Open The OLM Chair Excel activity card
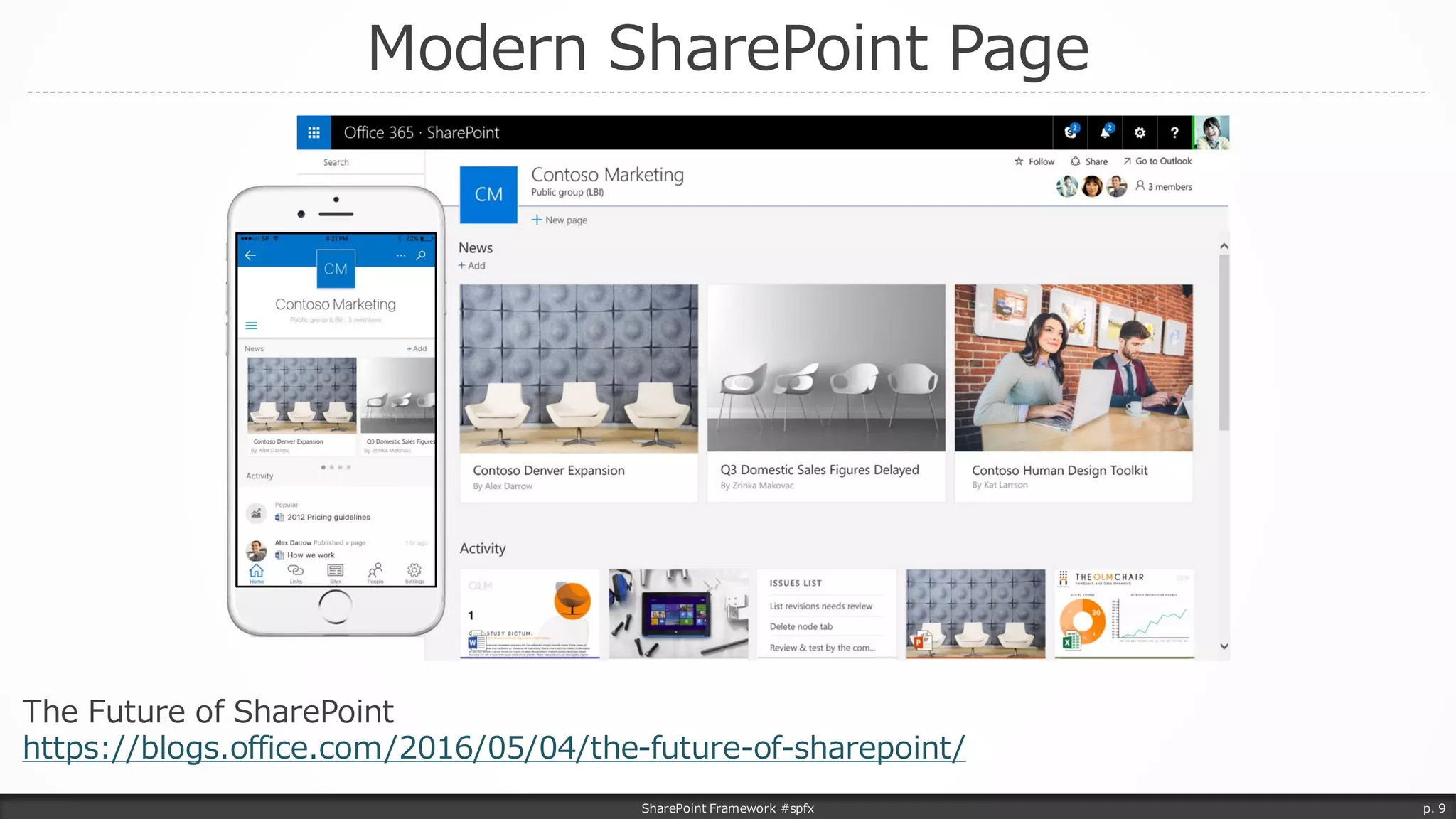The width and height of the screenshot is (1456, 819). [1124, 614]
